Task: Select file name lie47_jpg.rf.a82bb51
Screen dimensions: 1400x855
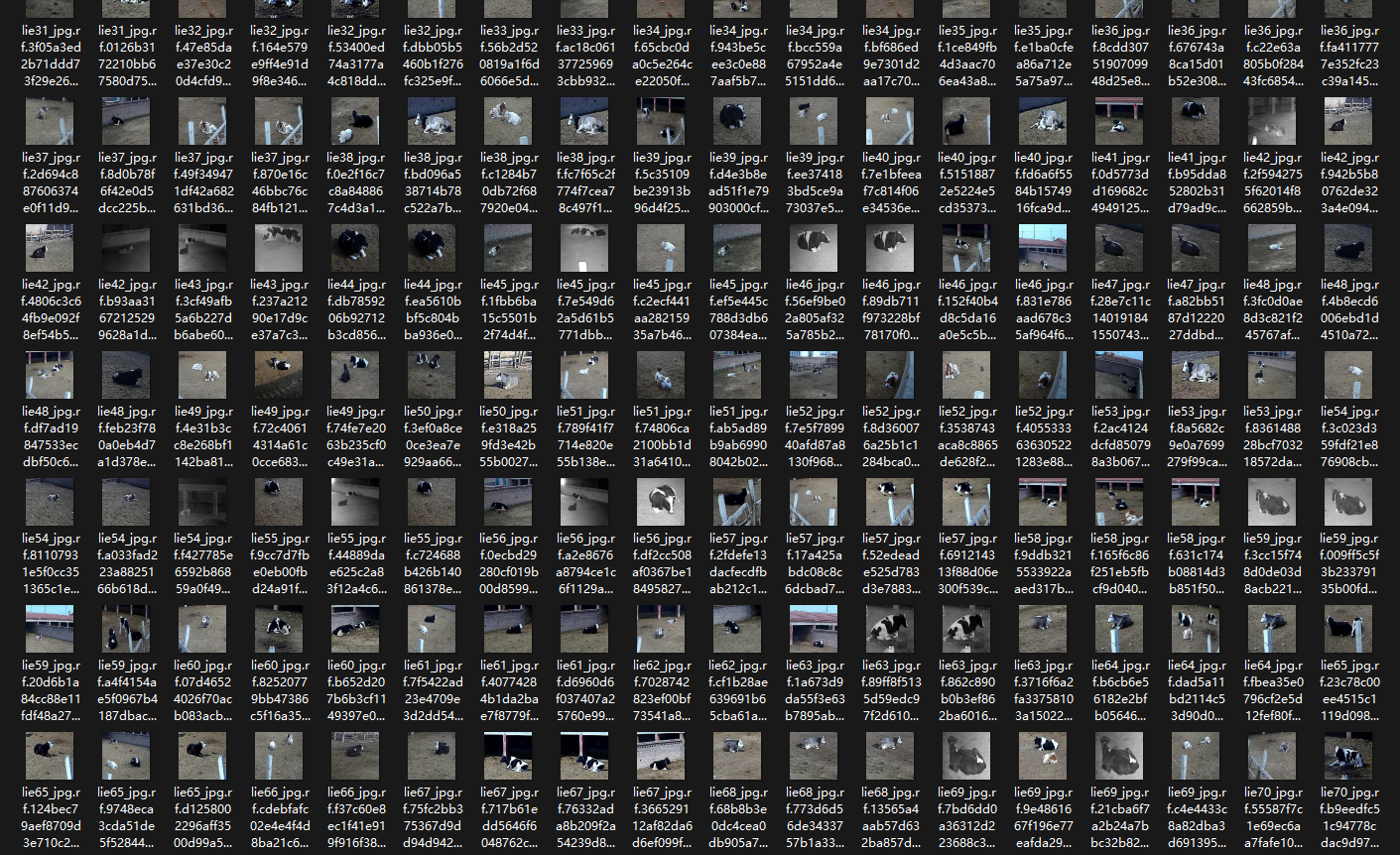Action: click(x=1196, y=310)
